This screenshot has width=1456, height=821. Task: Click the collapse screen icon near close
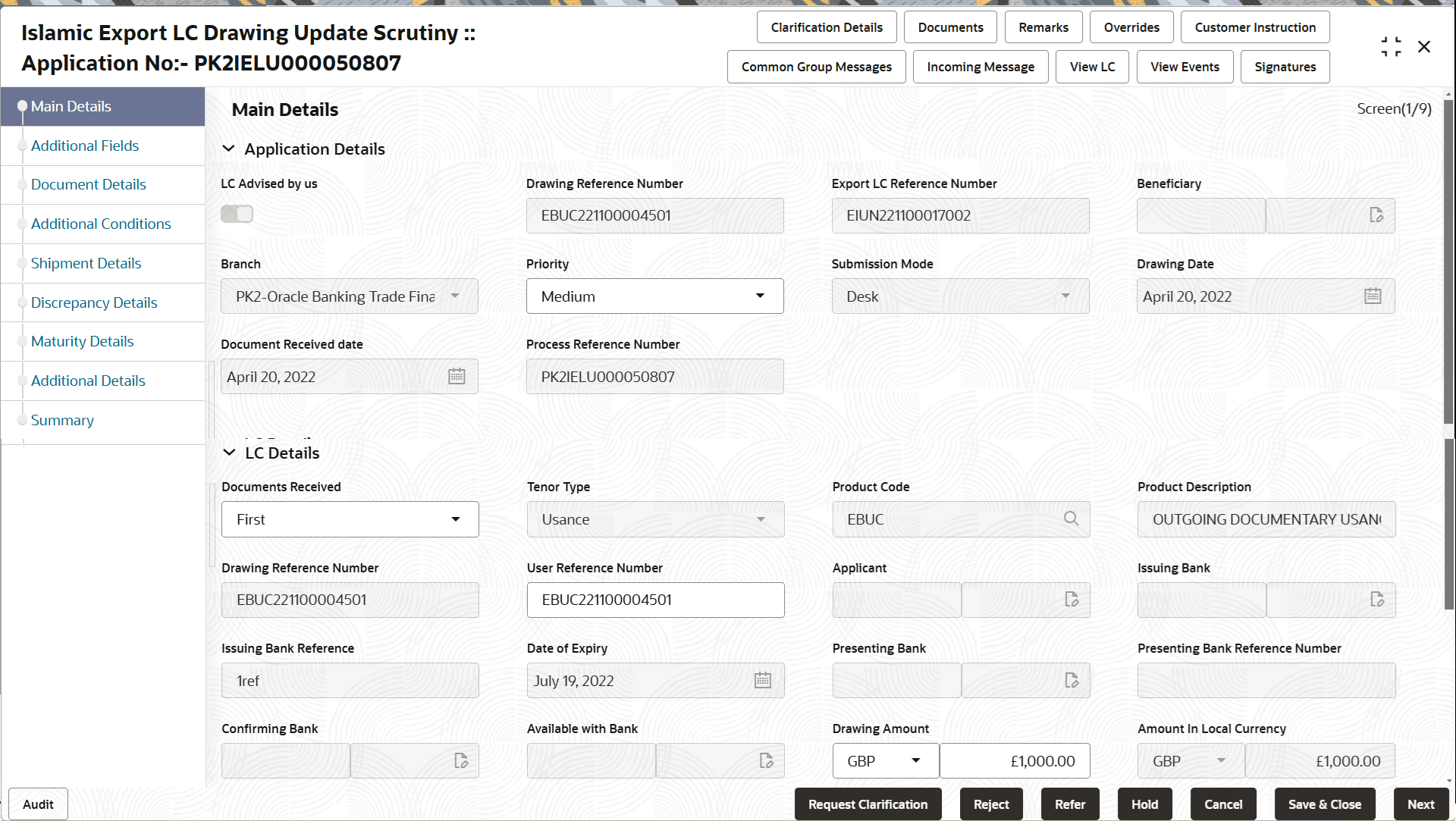pos(1391,47)
